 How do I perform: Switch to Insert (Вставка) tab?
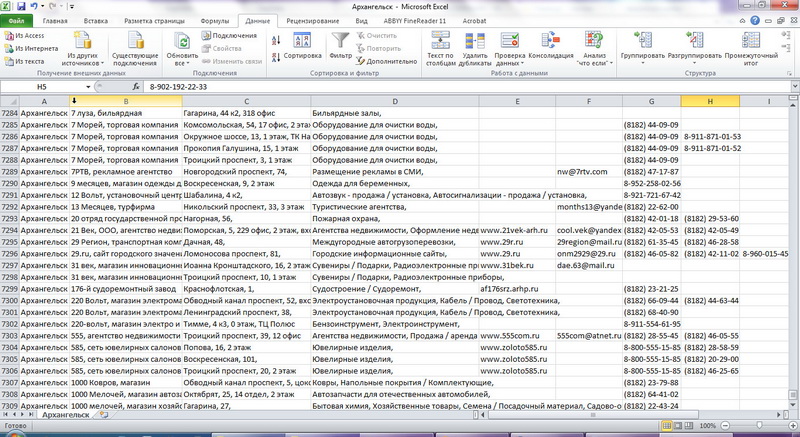[x=95, y=21]
